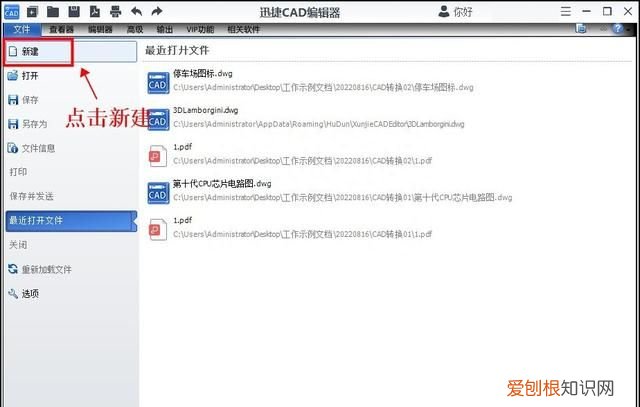Viewport: 640px width, 407px height.
Task: Click the new file icon in title toolbar
Action: coord(32,12)
